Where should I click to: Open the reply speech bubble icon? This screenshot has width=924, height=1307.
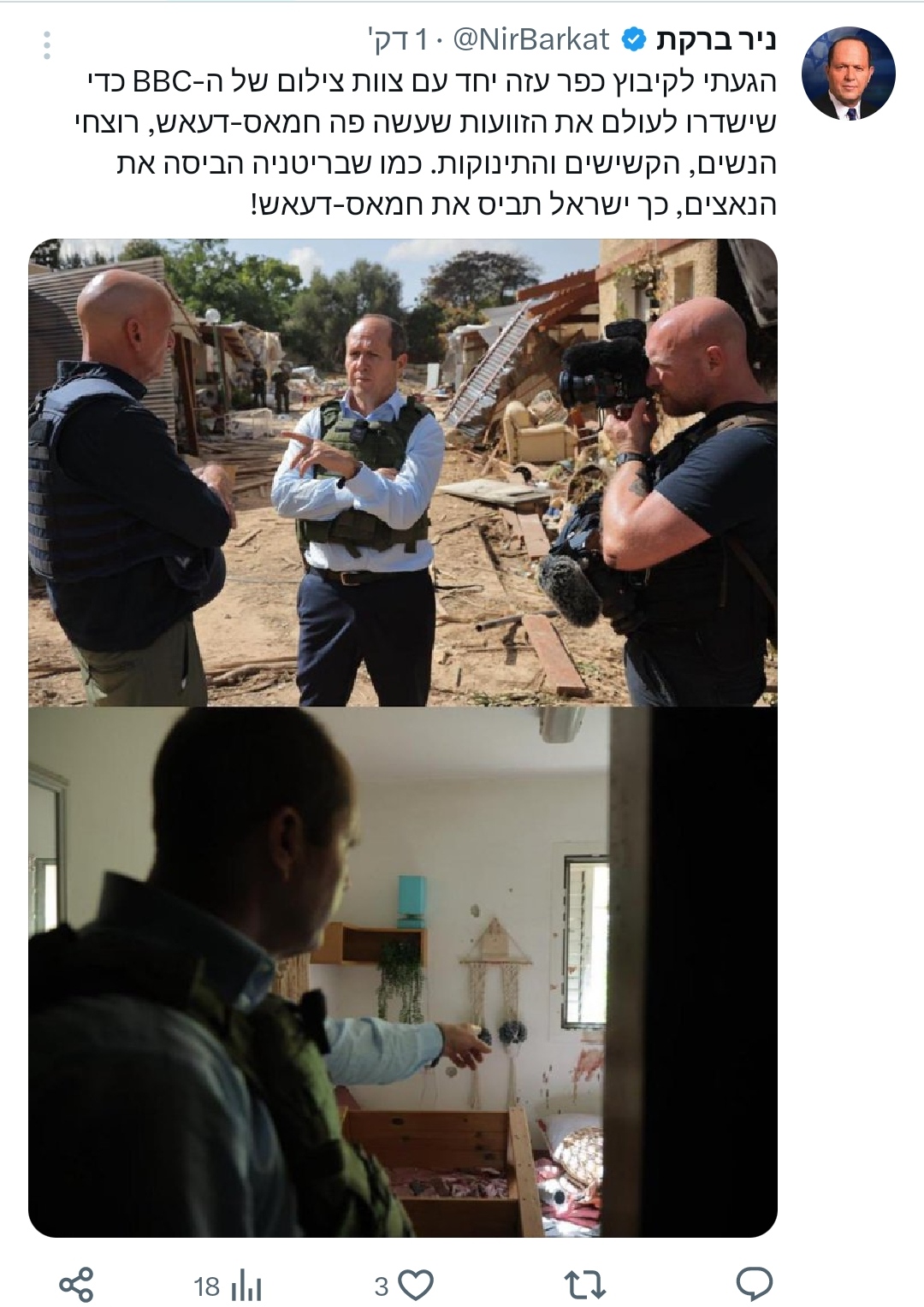point(755,1284)
